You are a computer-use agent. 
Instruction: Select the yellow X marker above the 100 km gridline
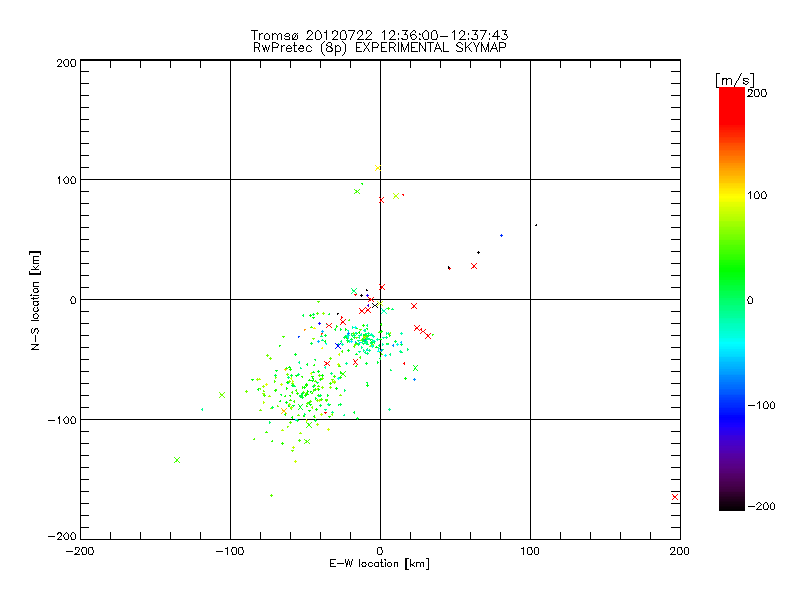378,168
